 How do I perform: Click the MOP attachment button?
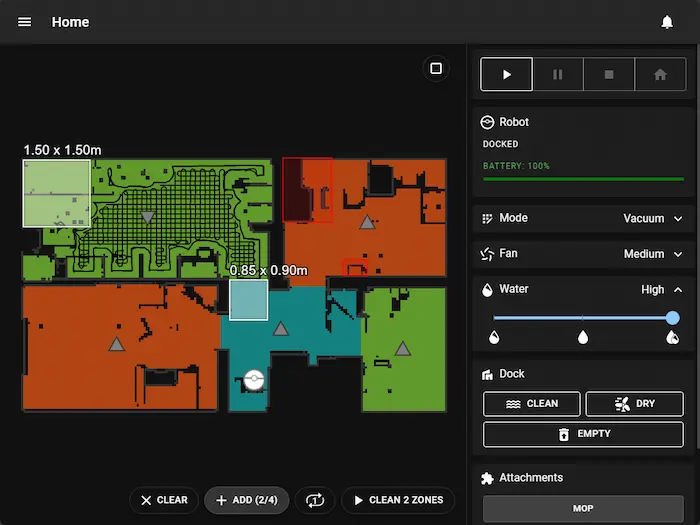pos(583,508)
